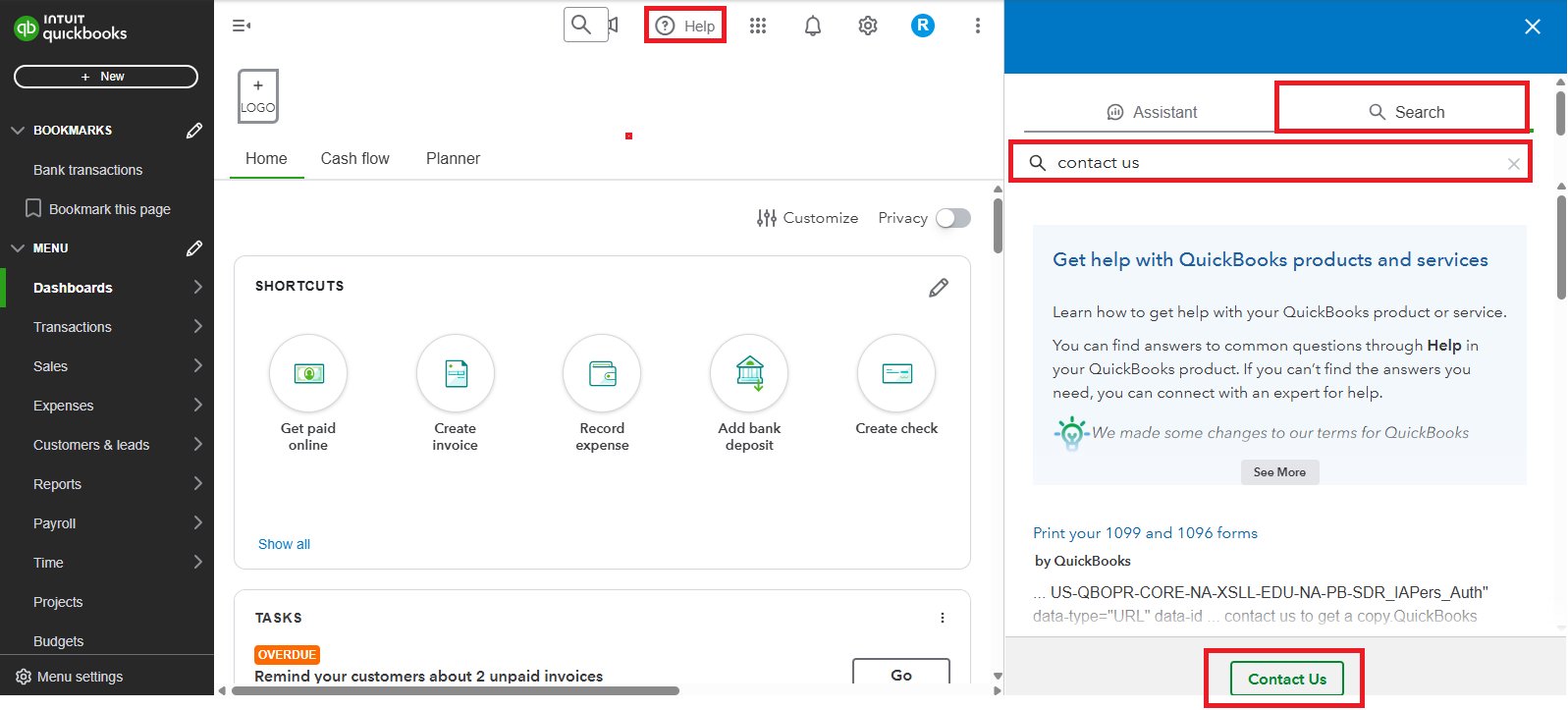Toggle the Privacy switch
1568x710 pixels.
click(x=952, y=218)
